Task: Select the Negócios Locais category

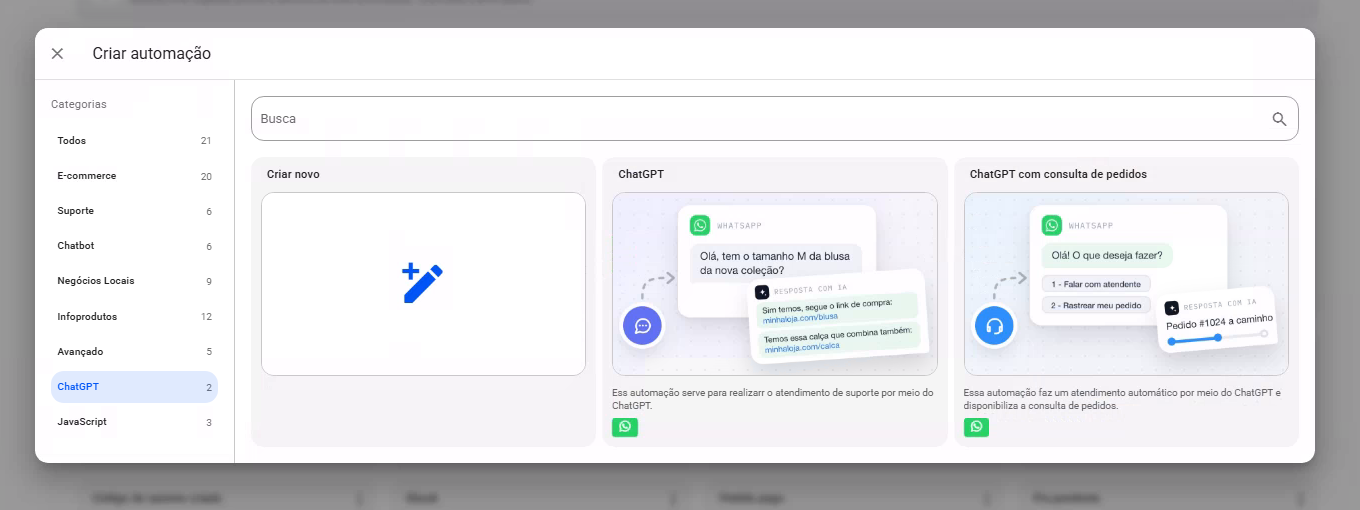Action: pyautogui.click(x=134, y=281)
